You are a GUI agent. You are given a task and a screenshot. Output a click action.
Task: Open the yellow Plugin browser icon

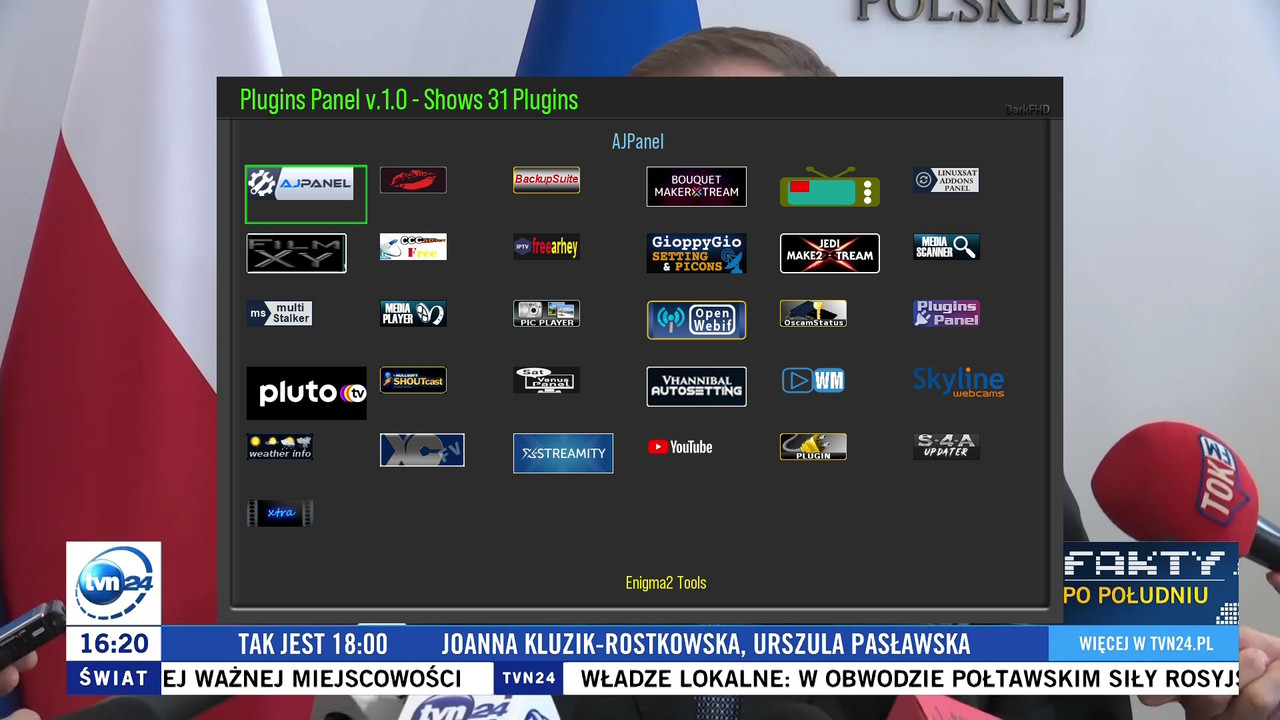[x=813, y=447]
